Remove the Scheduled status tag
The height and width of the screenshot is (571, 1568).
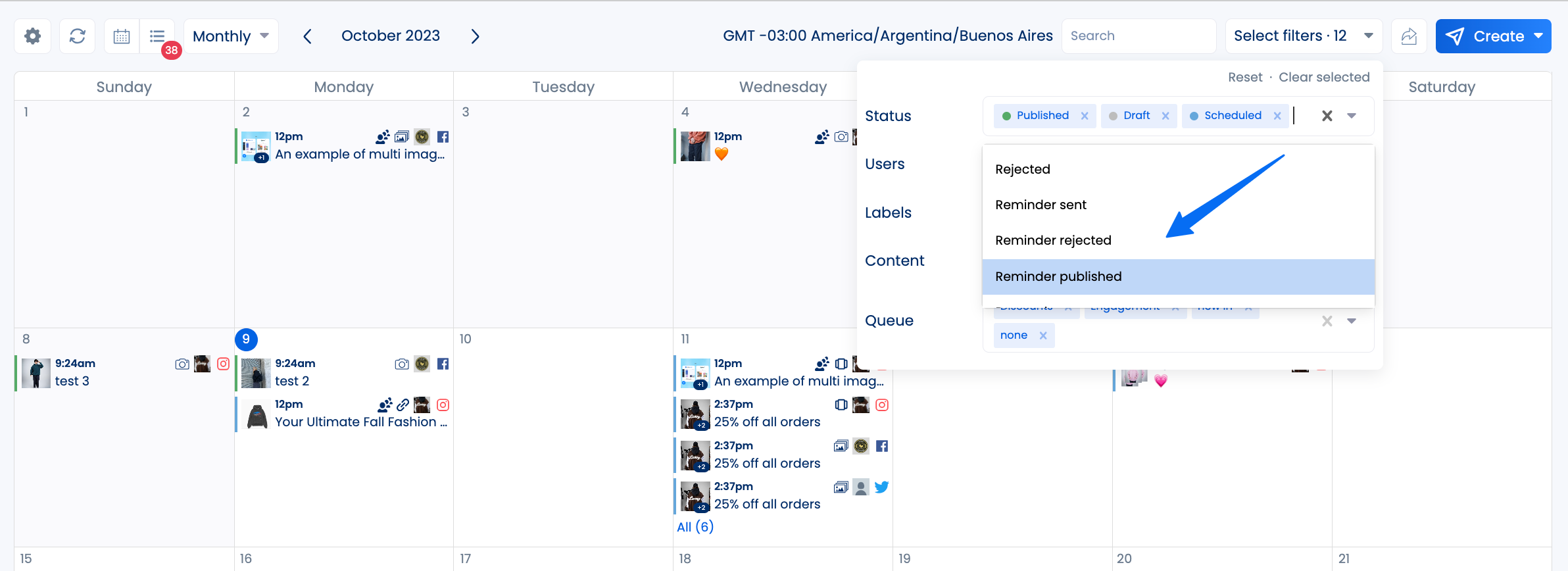click(x=1277, y=116)
